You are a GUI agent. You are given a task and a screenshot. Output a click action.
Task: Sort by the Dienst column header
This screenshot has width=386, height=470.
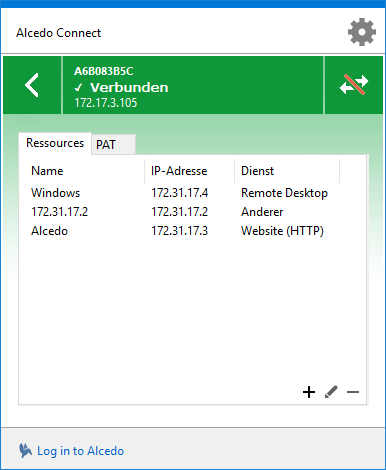click(x=287, y=171)
